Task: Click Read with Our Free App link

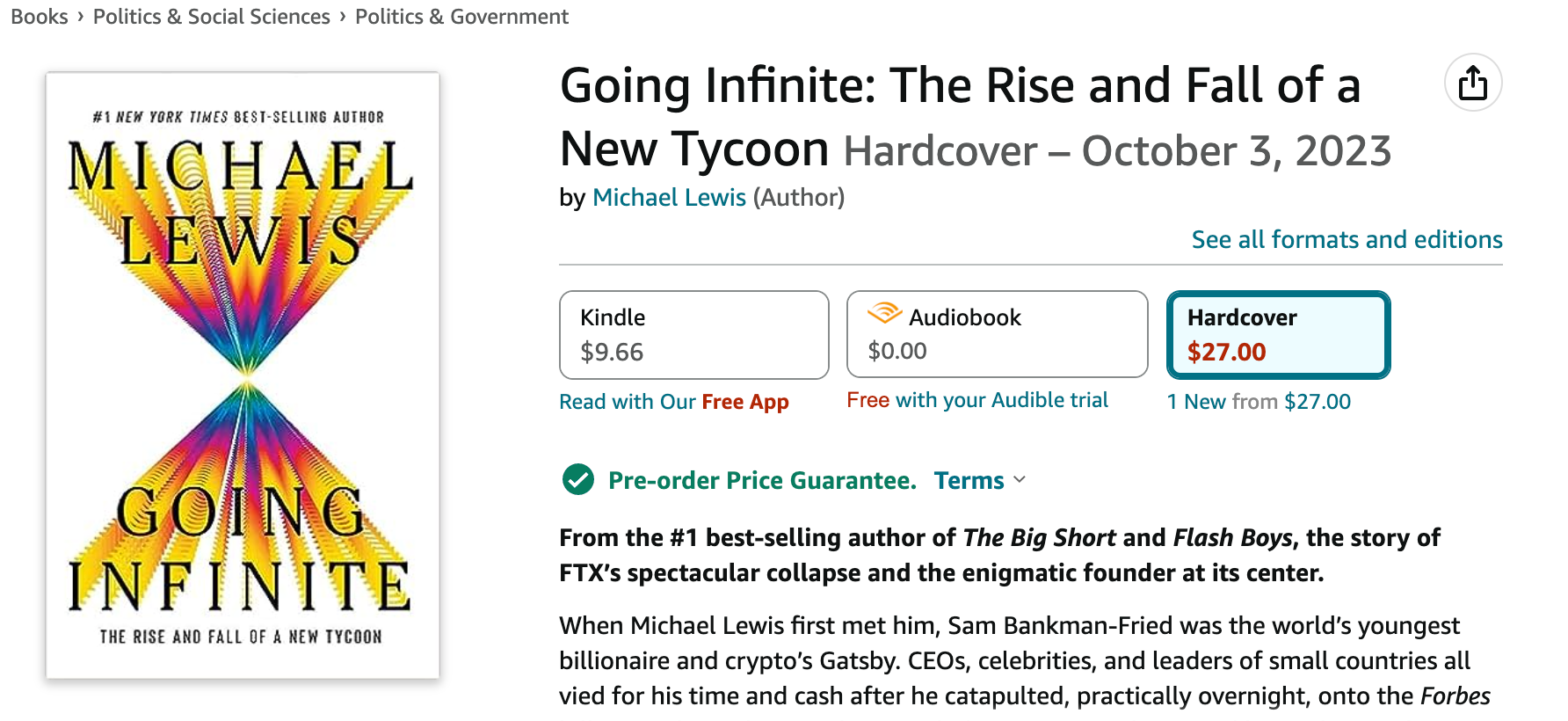Action: (674, 402)
